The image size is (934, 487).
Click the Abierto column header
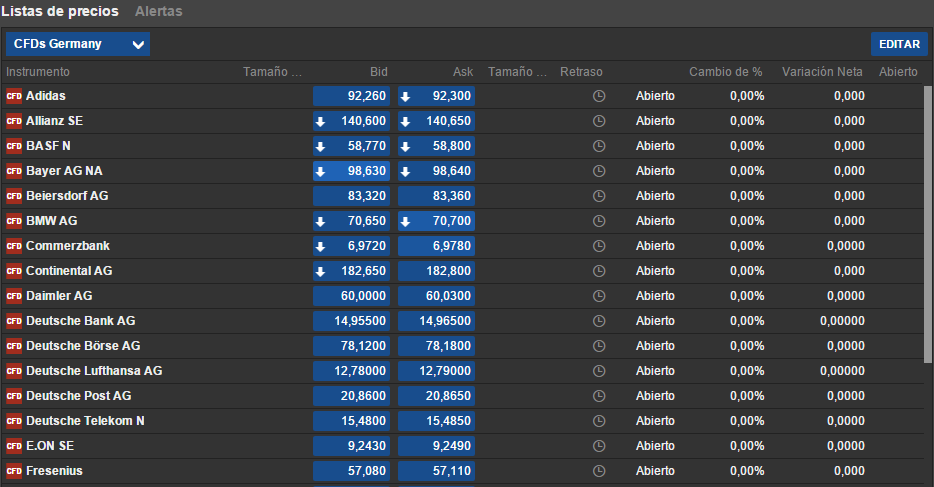click(x=898, y=72)
